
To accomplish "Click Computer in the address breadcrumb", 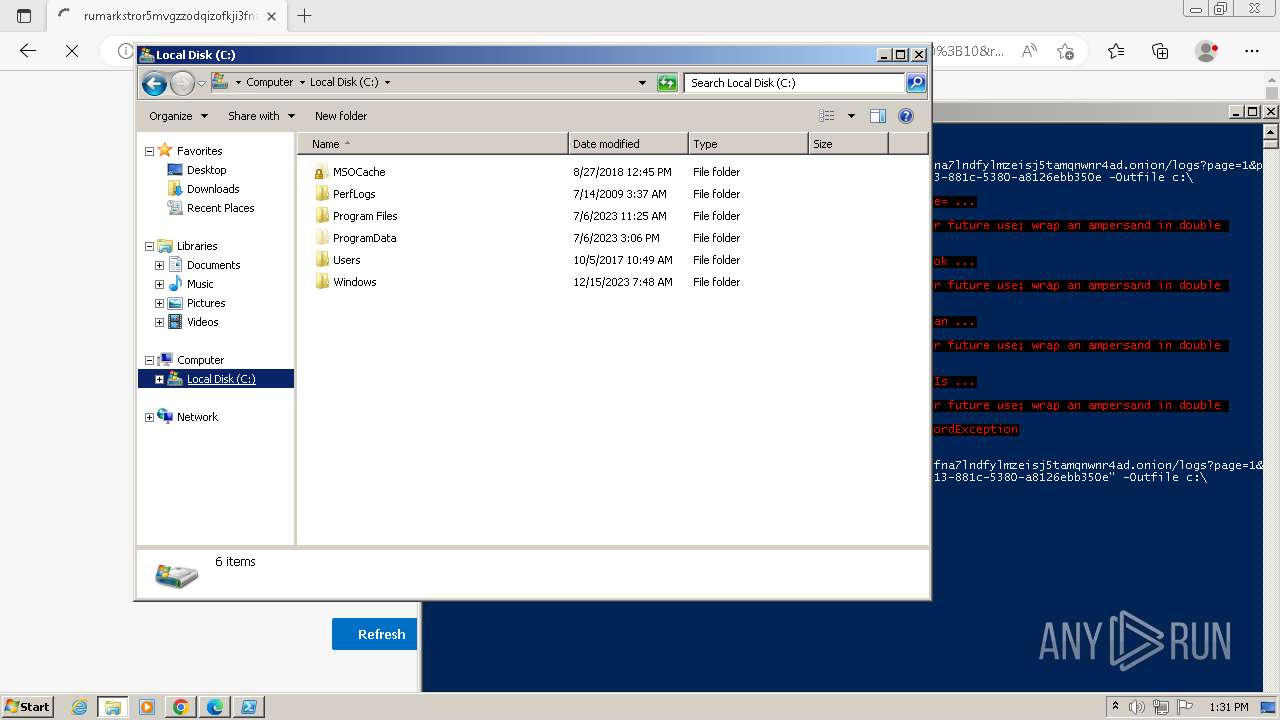I will 270,83.
